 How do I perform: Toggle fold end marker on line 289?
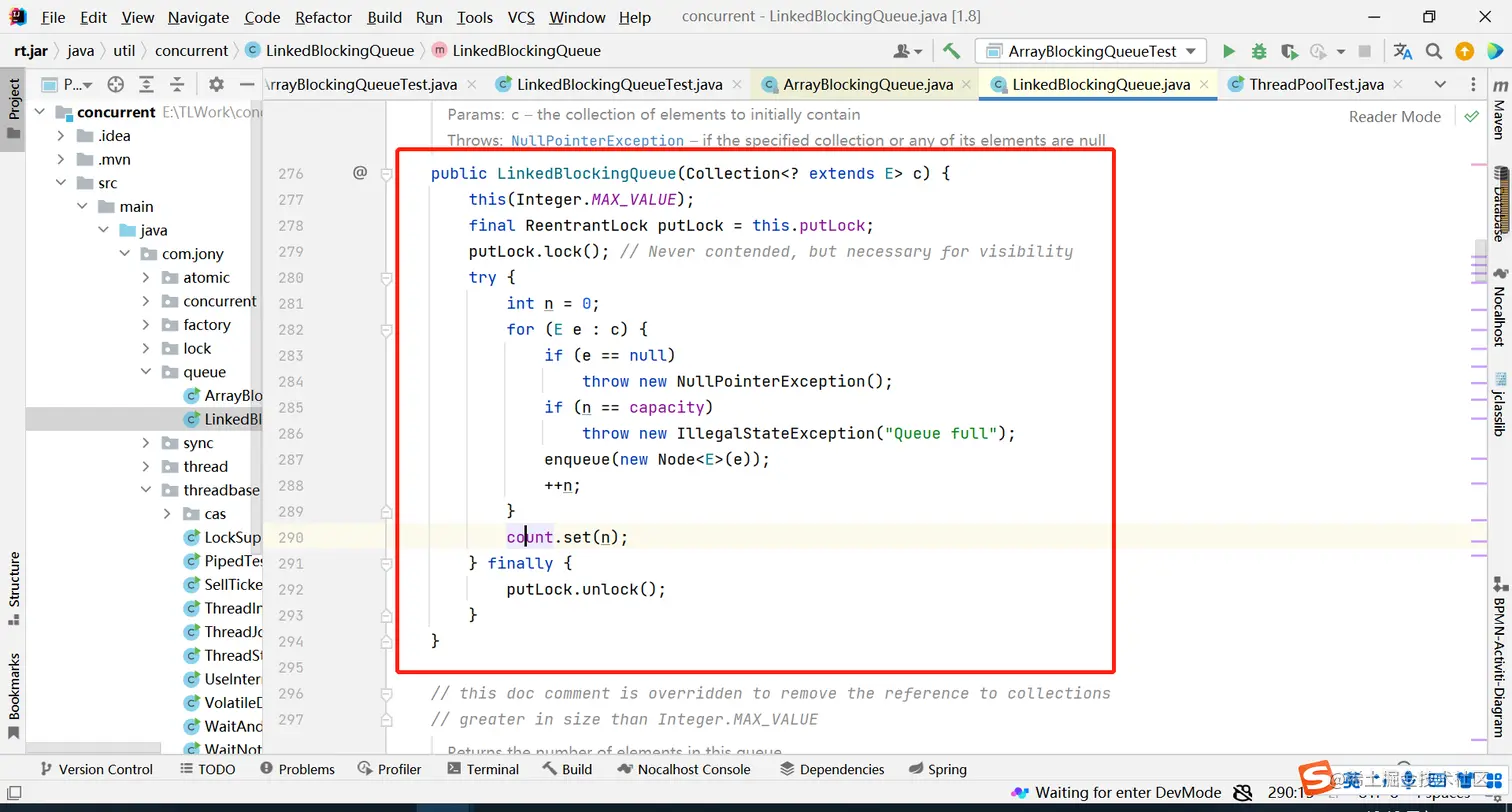[386, 512]
